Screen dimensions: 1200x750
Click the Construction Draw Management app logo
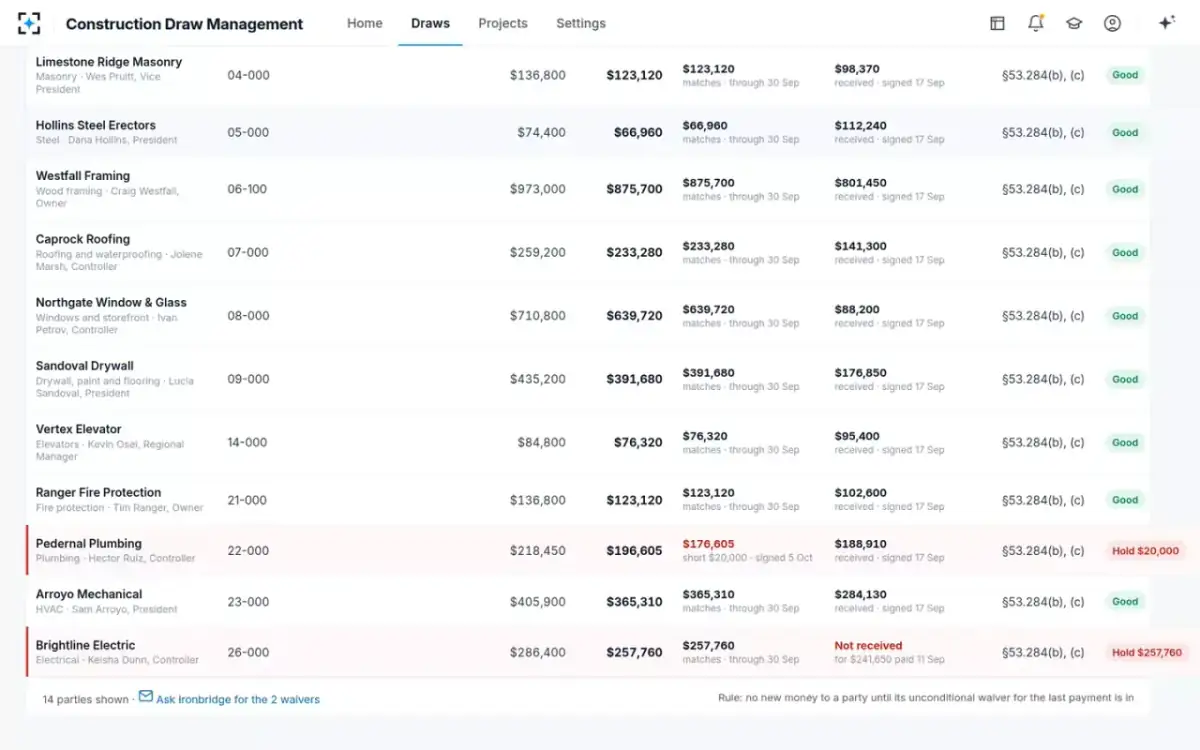coord(30,23)
